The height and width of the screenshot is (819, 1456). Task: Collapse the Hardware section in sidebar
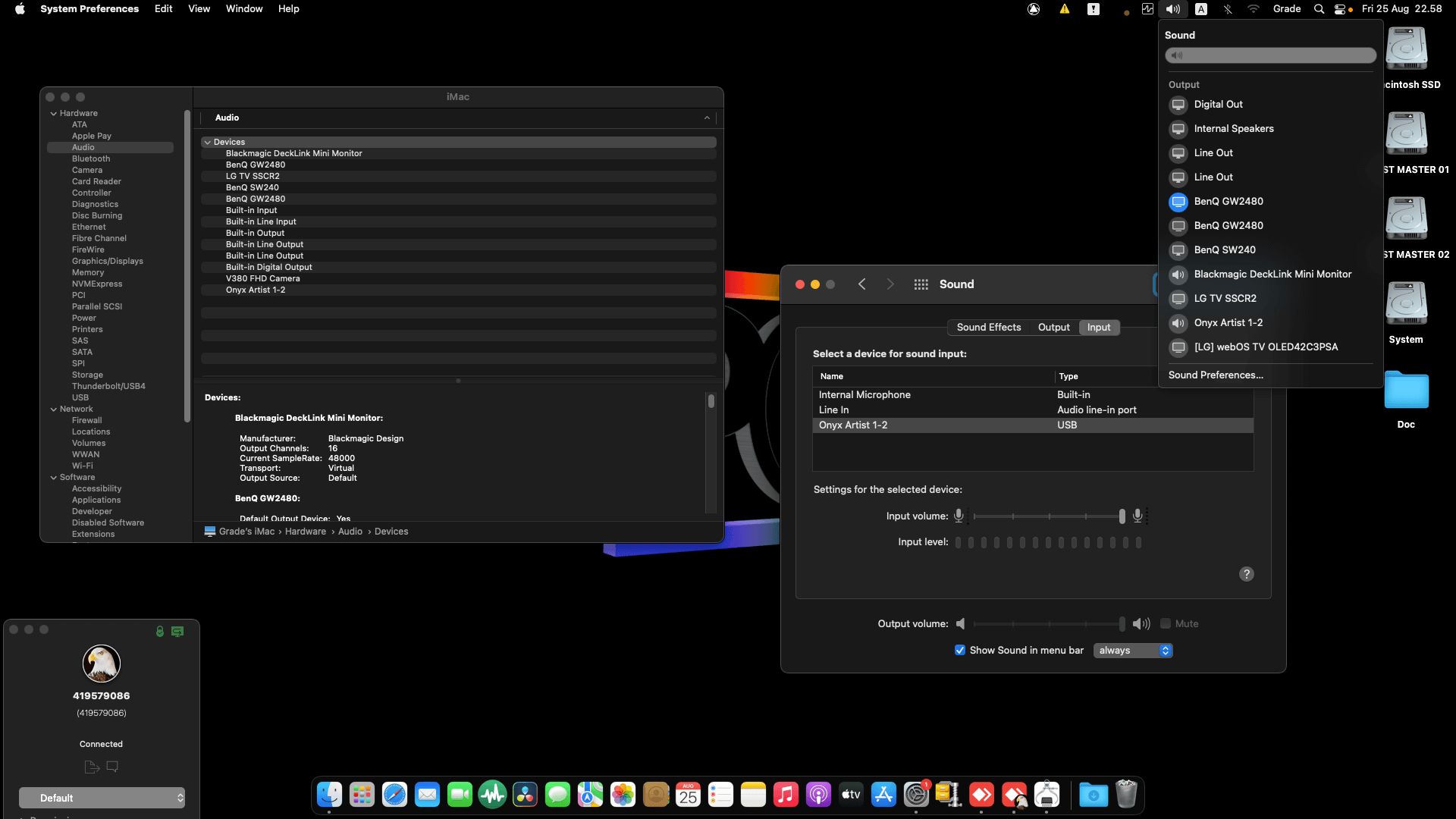point(54,114)
